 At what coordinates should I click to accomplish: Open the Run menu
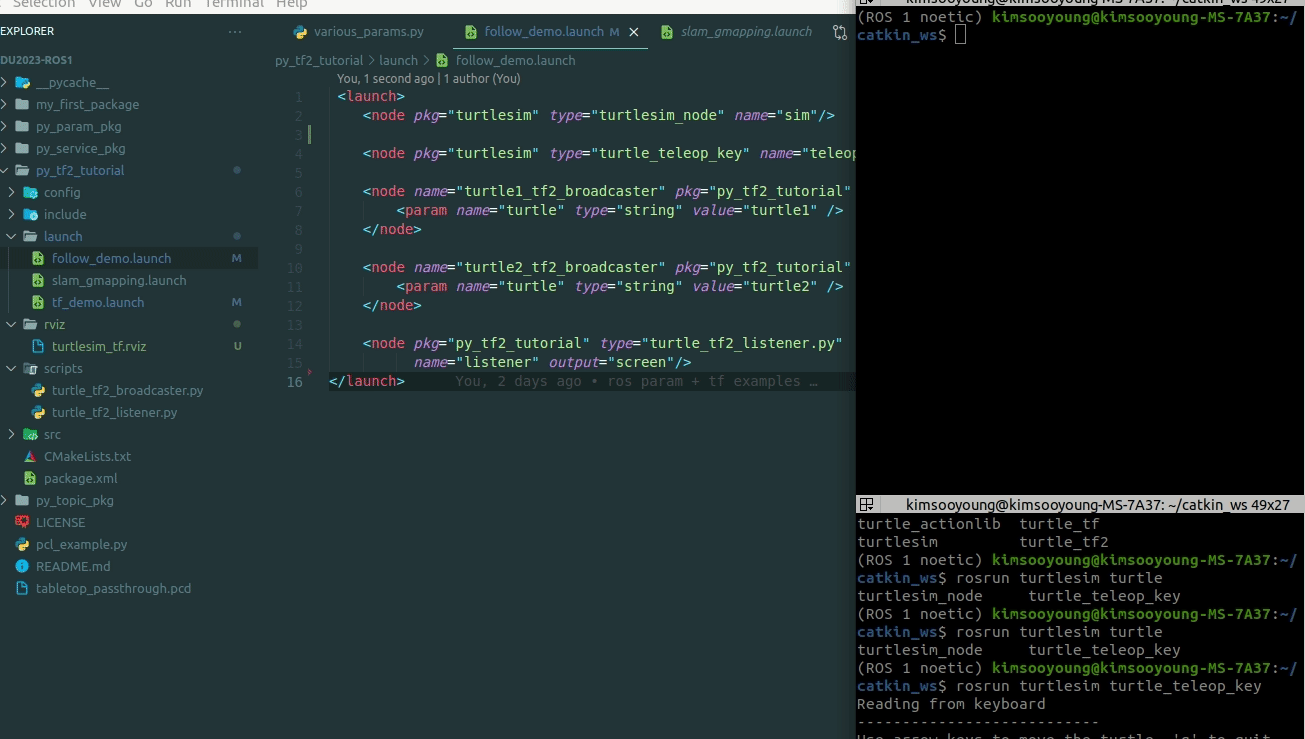(x=178, y=4)
